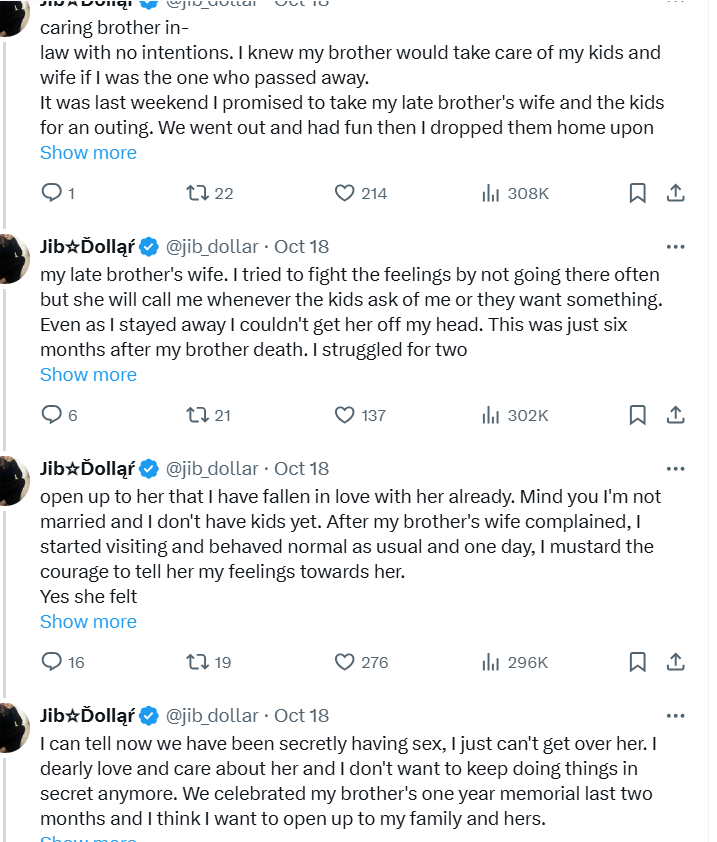Bookmark the tweet with 302K views

(x=637, y=415)
